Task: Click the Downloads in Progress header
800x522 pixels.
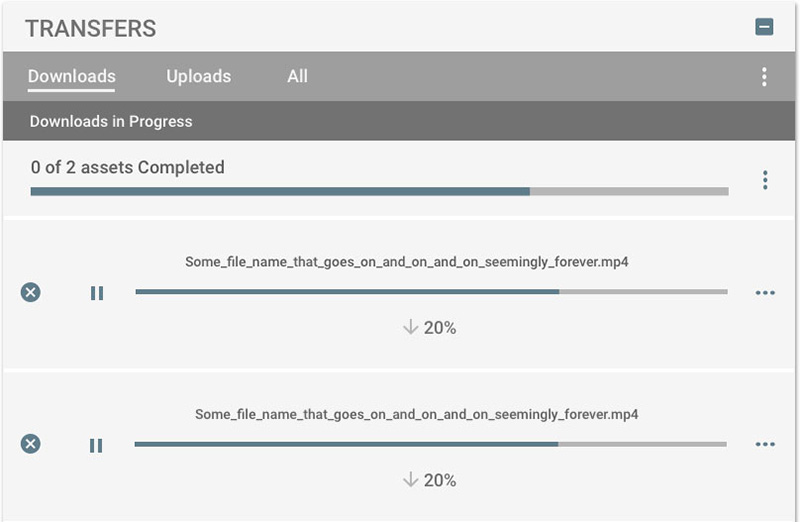Action: point(111,121)
